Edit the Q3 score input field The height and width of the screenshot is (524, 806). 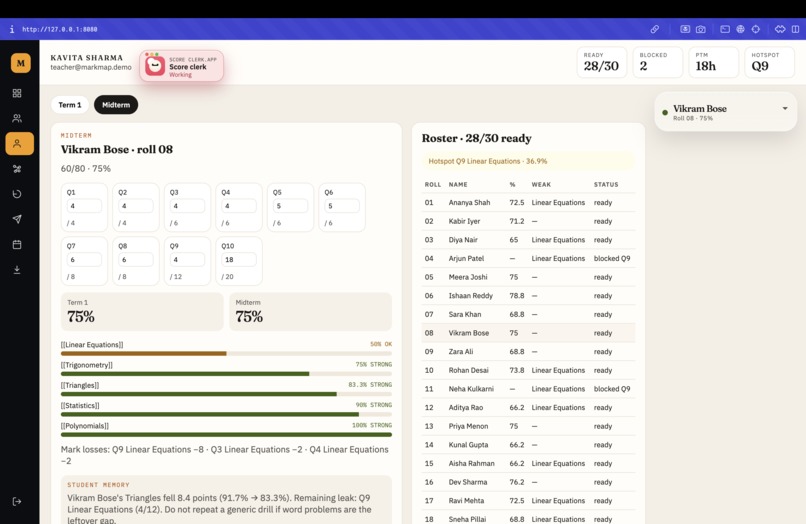[187, 206]
